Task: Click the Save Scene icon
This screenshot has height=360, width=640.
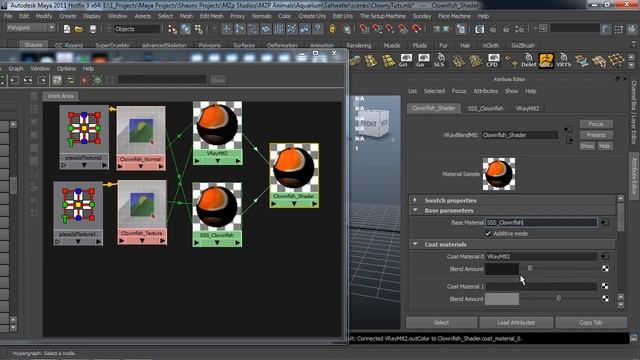Action: point(93,29)
